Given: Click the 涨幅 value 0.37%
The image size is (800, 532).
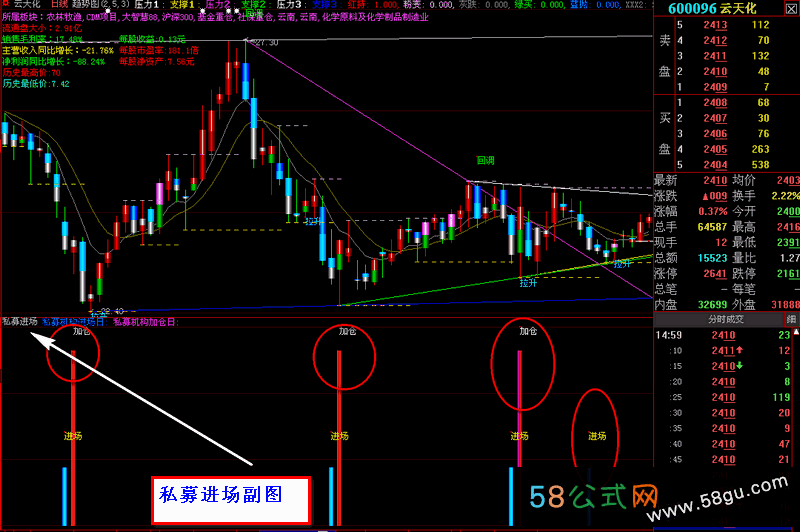Looking at the screenshot, I should coord(713,211).
